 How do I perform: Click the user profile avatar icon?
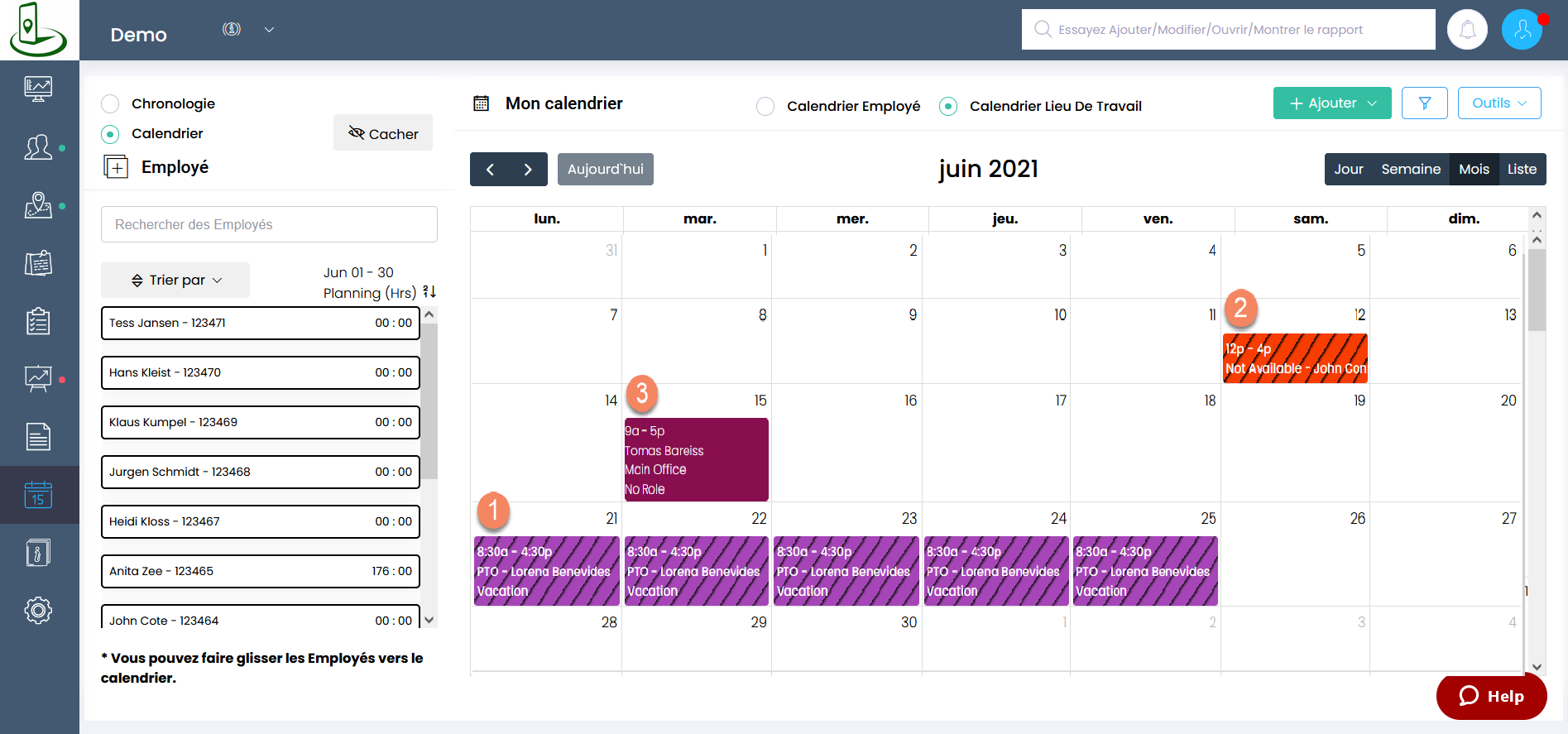click(x=1522, y=30)
